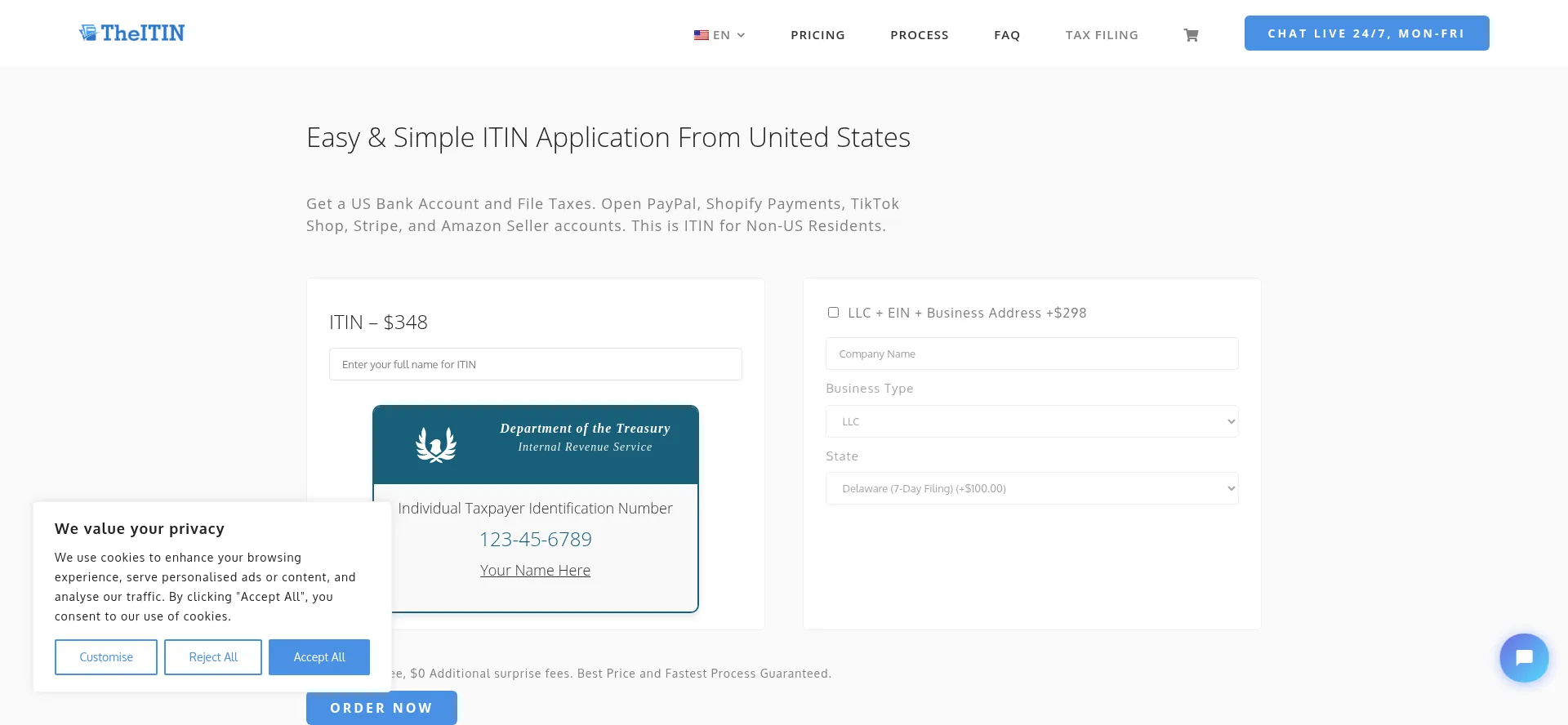Click the sample number 123-45-6789
Screen dimensions: 1568x725
coord(535,540)
